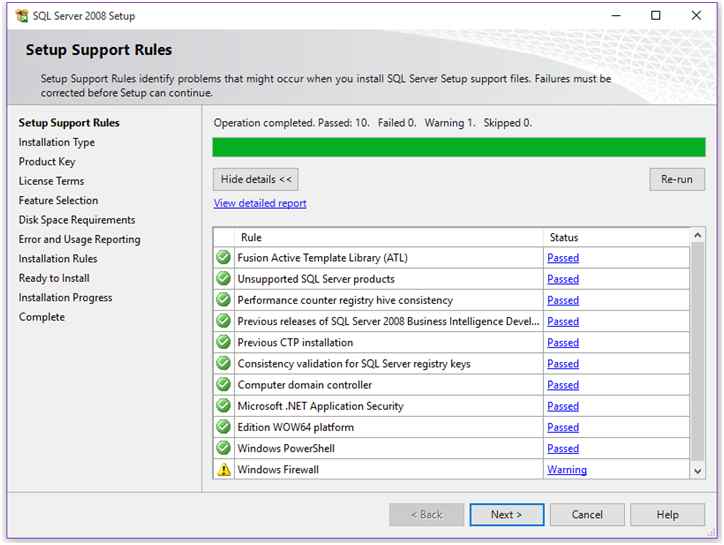Proceed with the Next button
The width and height of the screenshot is (724, 545).
coord(507,515)
